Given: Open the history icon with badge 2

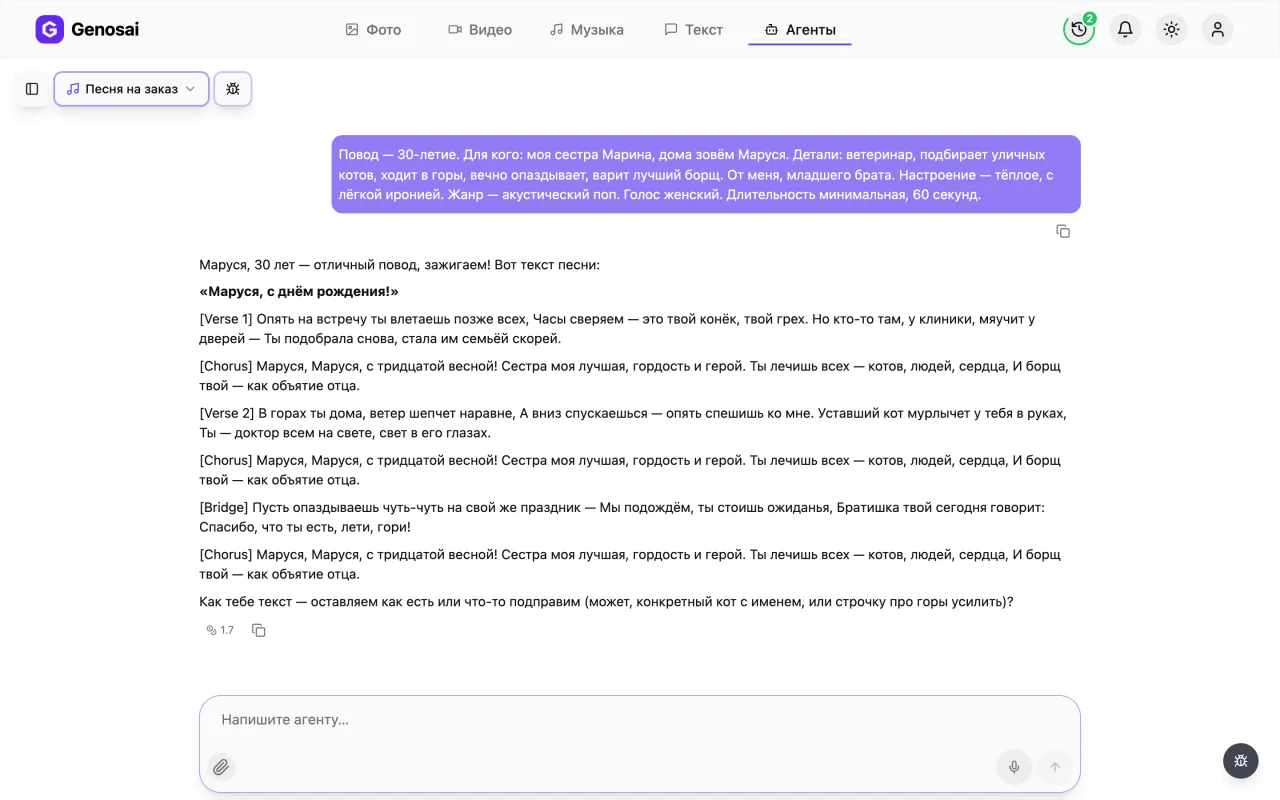Looking at the screenshot, I should click(1079, 29).
